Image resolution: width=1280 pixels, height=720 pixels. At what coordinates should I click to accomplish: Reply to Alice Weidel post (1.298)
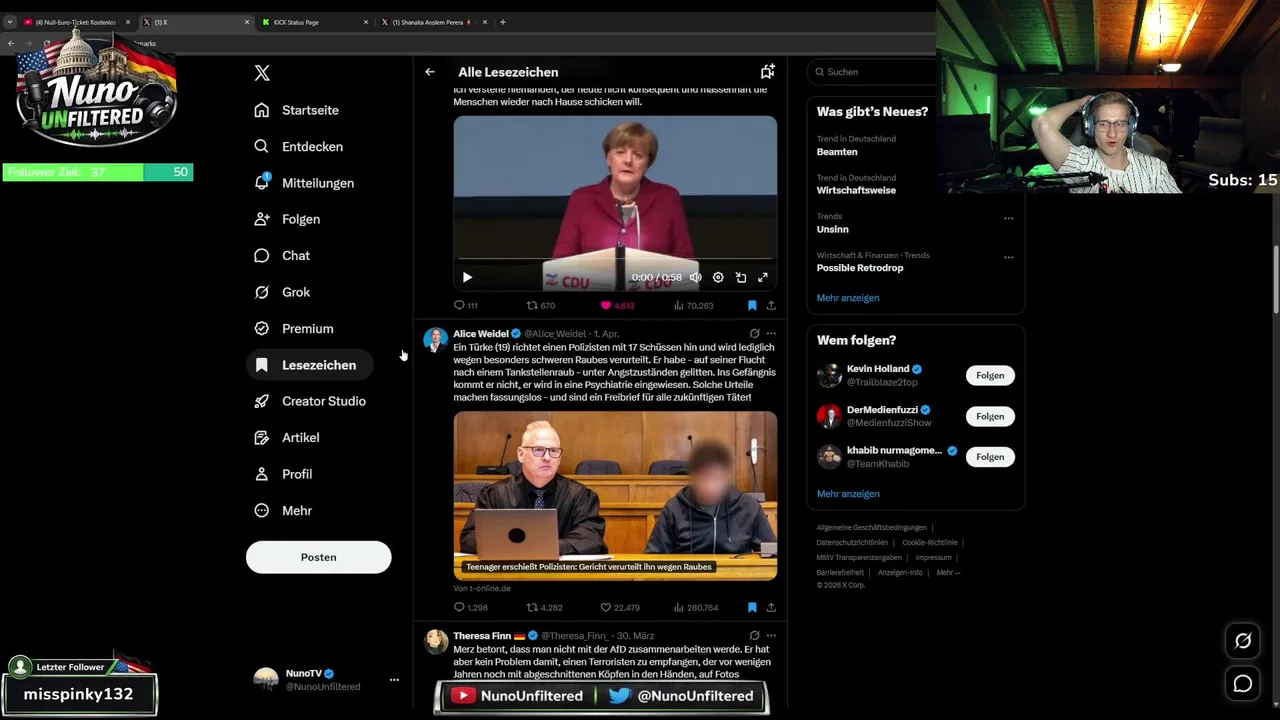tap(470, 607)
